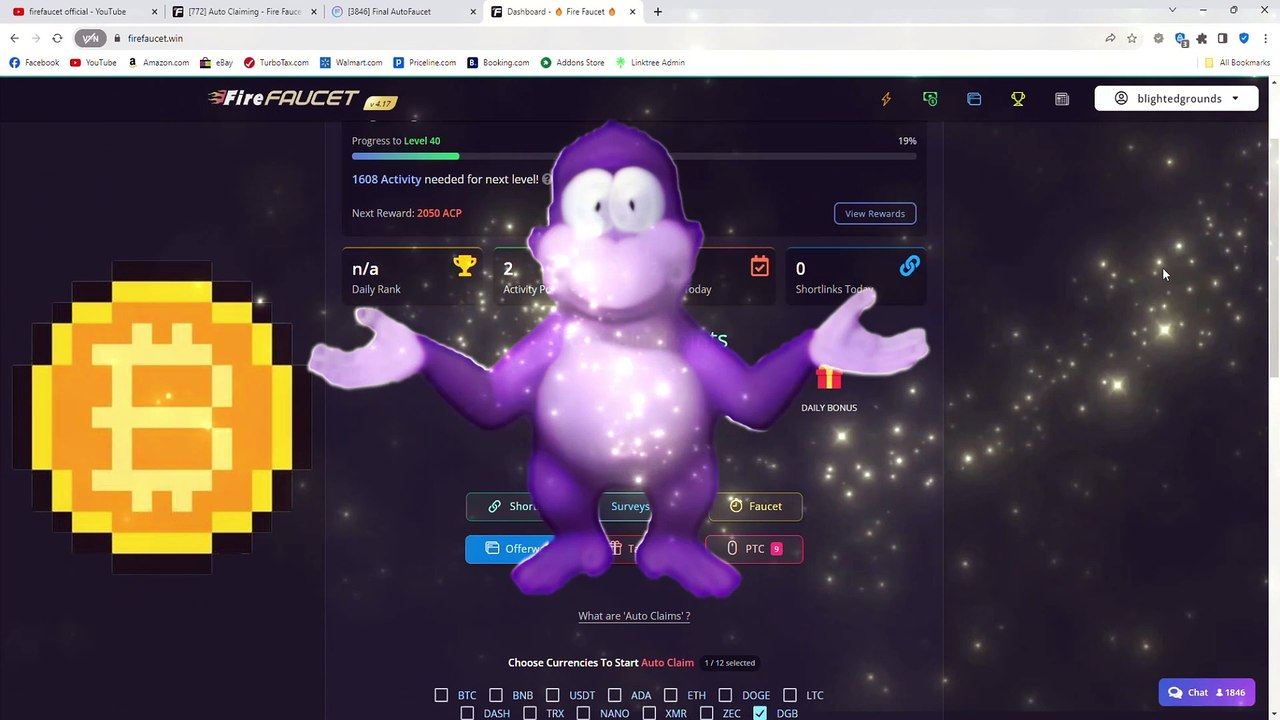Check the USDT currency checkbox

point(553,695)
